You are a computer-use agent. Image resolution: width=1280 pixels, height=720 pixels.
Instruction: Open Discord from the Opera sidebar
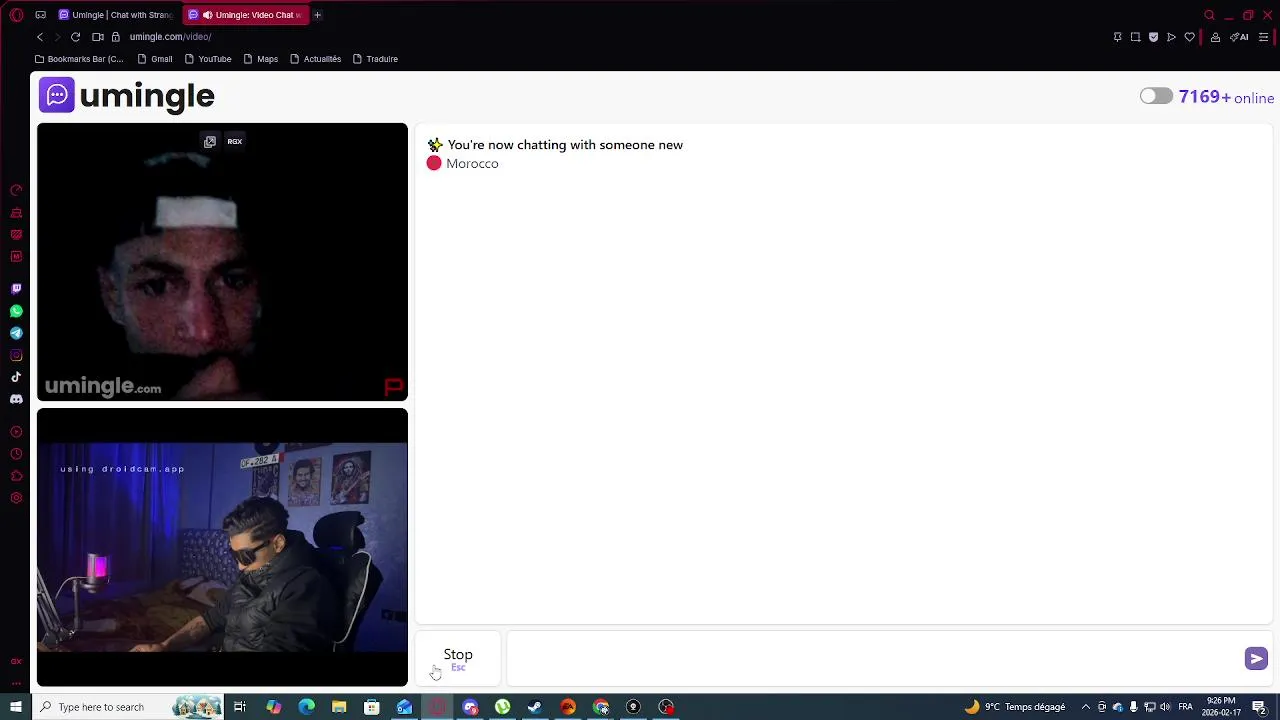[16, 399]
